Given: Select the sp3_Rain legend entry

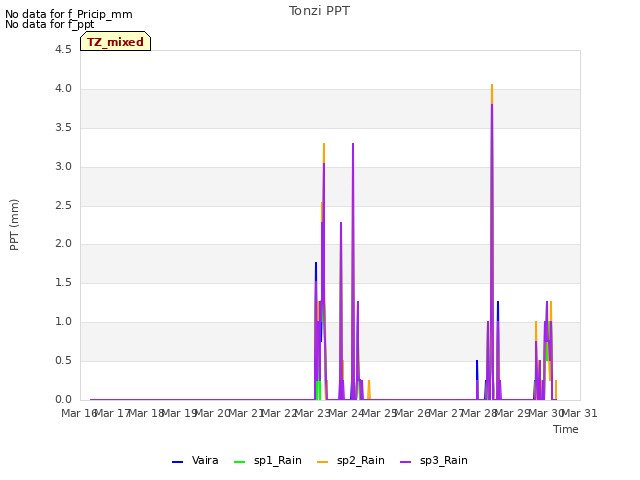Looking at the screenshot, I should point(434,460).
